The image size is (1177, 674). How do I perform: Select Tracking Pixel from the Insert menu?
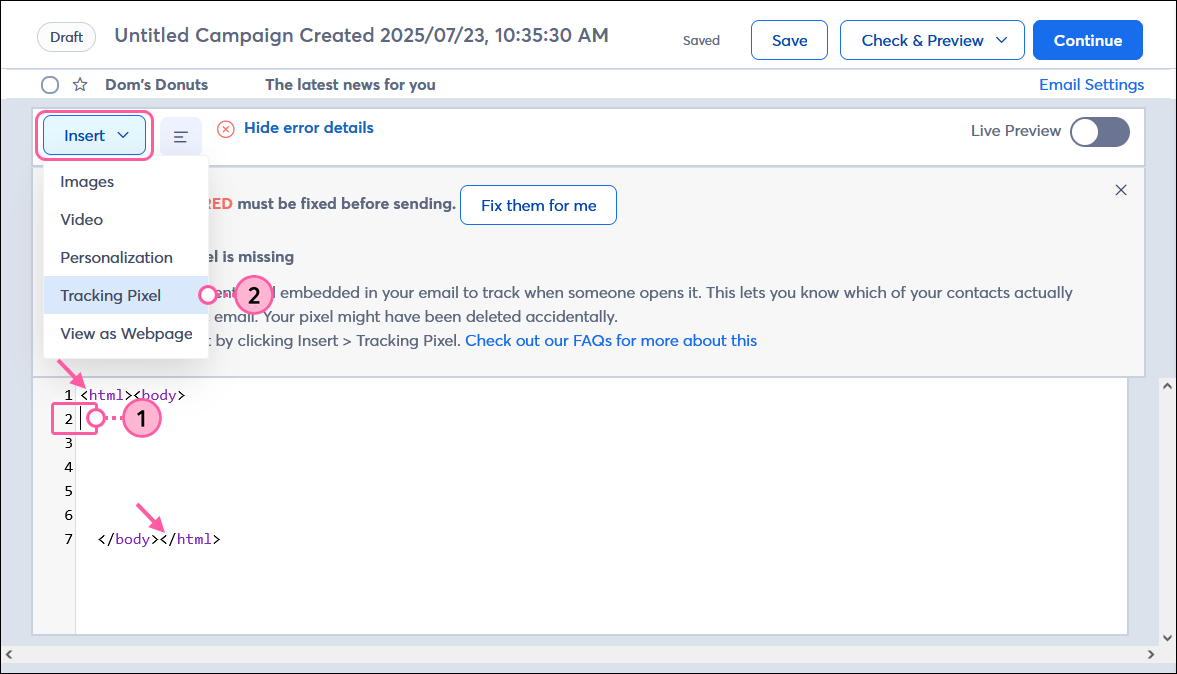click(x=110, y=295)
